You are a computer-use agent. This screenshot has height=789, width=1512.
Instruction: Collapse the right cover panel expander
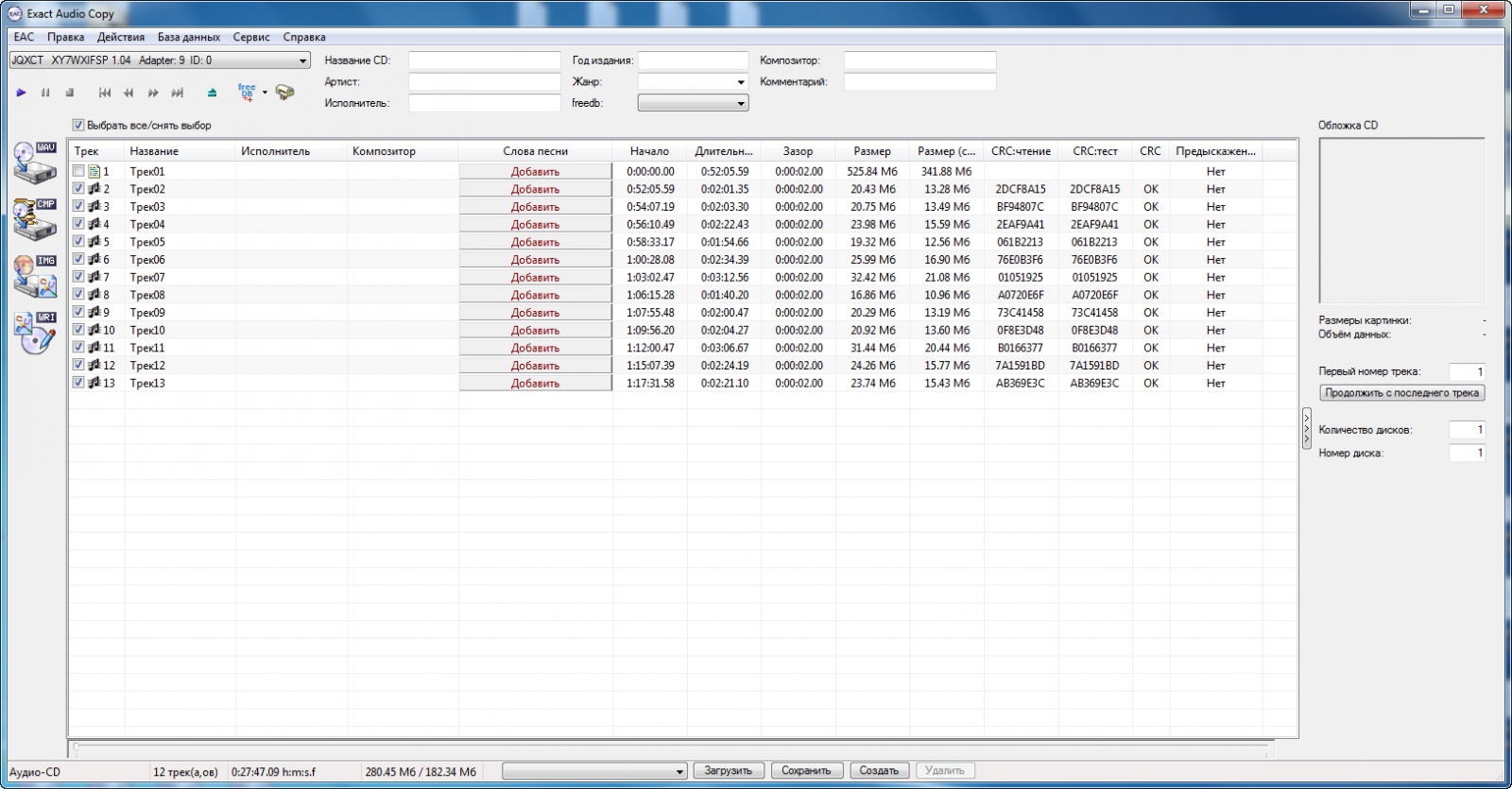click(1307, 428)
